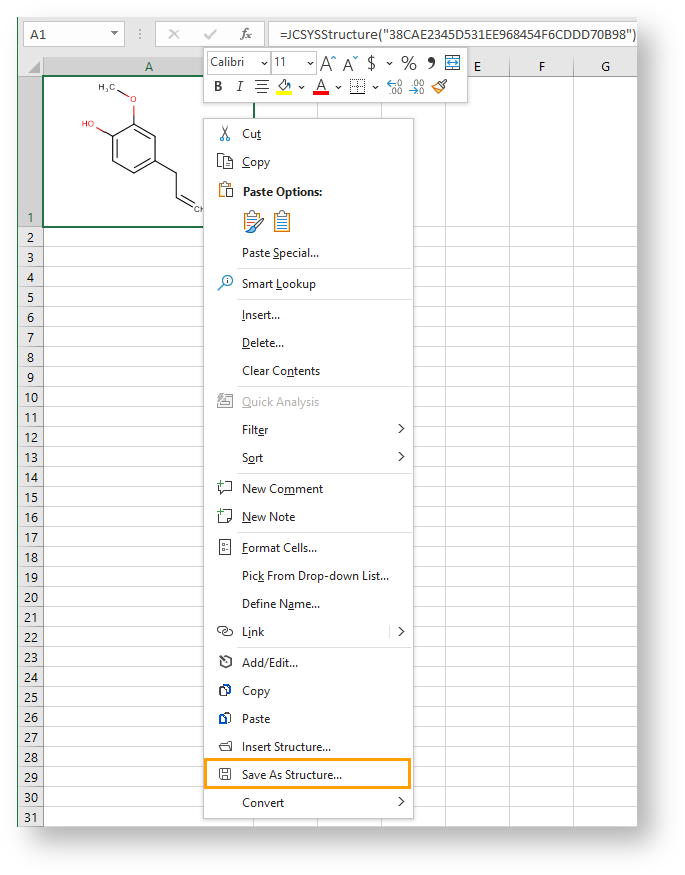685x875 pixels.
Task: Click the Merge and Center icon
Action: tap(453, 63)
